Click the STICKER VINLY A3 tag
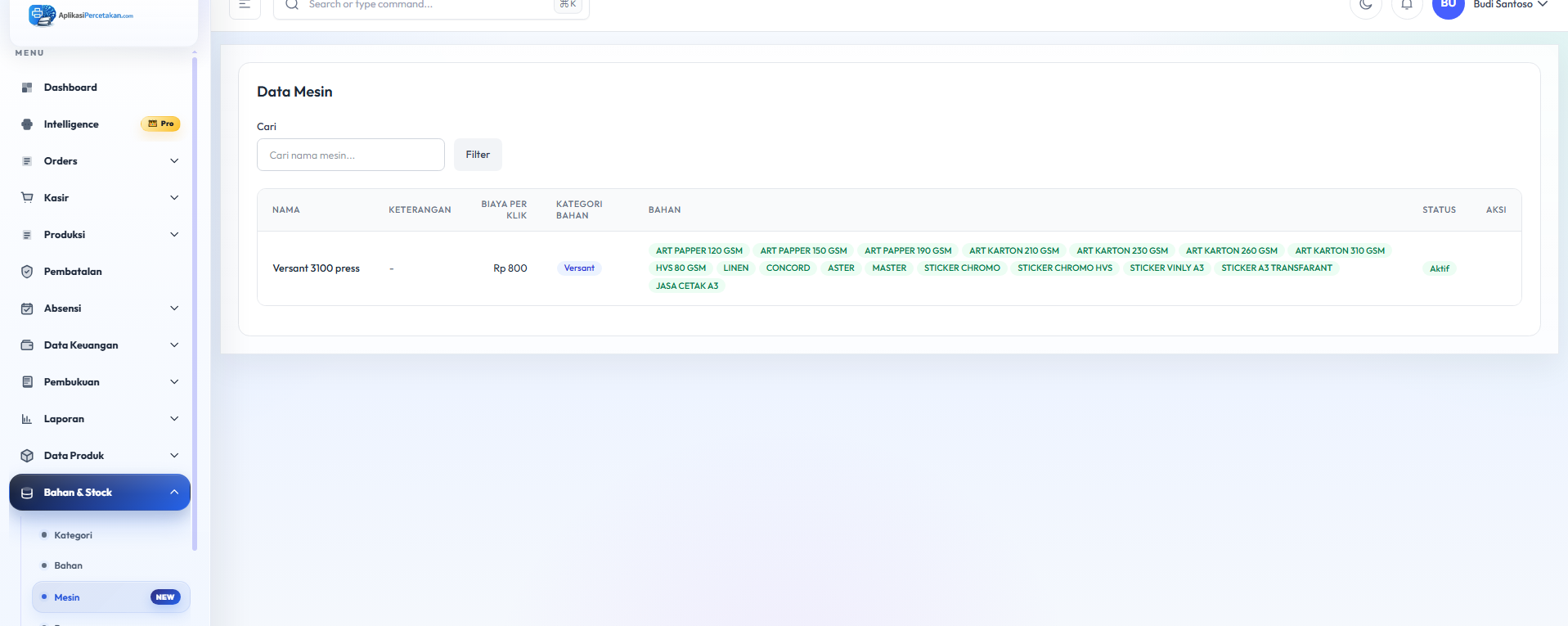 1167,268
